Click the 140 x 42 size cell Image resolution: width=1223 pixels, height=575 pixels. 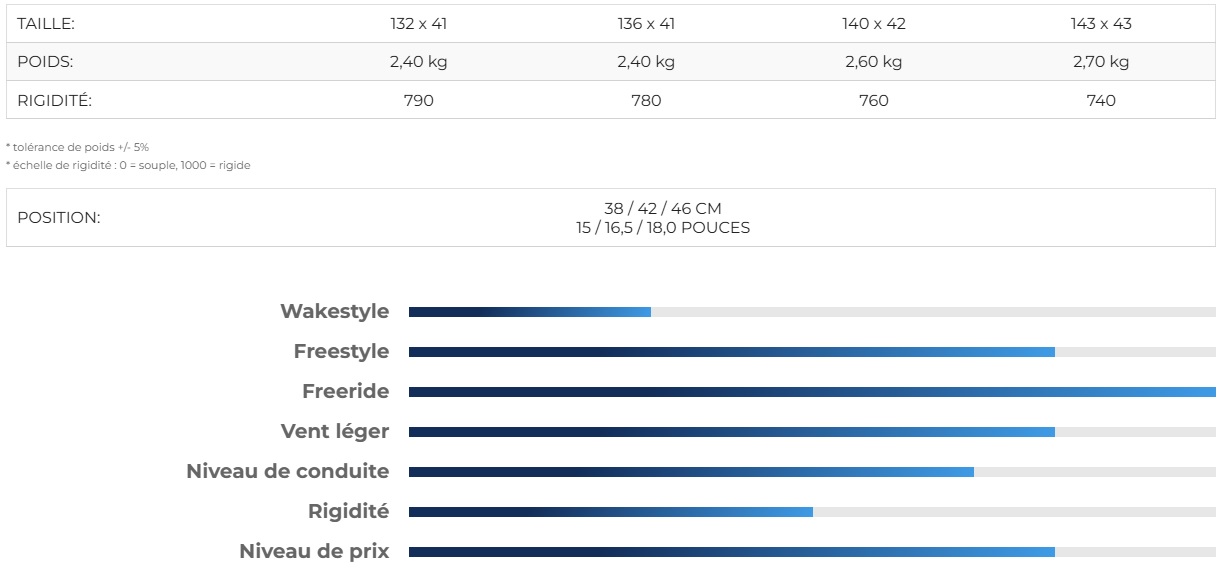pyautogui.click(x=873, y=23)
